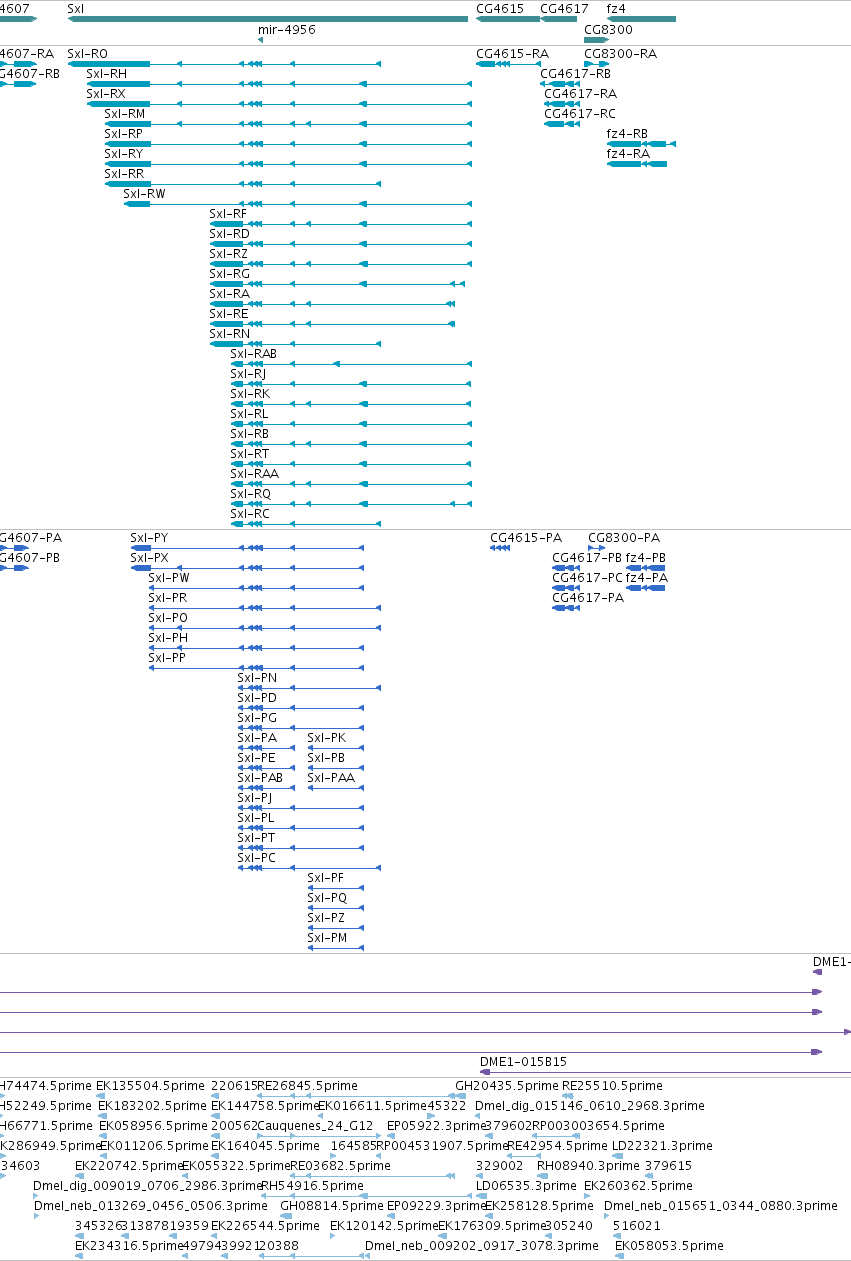
Task: Click the Sxl-PY protein label
Action: tap(149, 538)
